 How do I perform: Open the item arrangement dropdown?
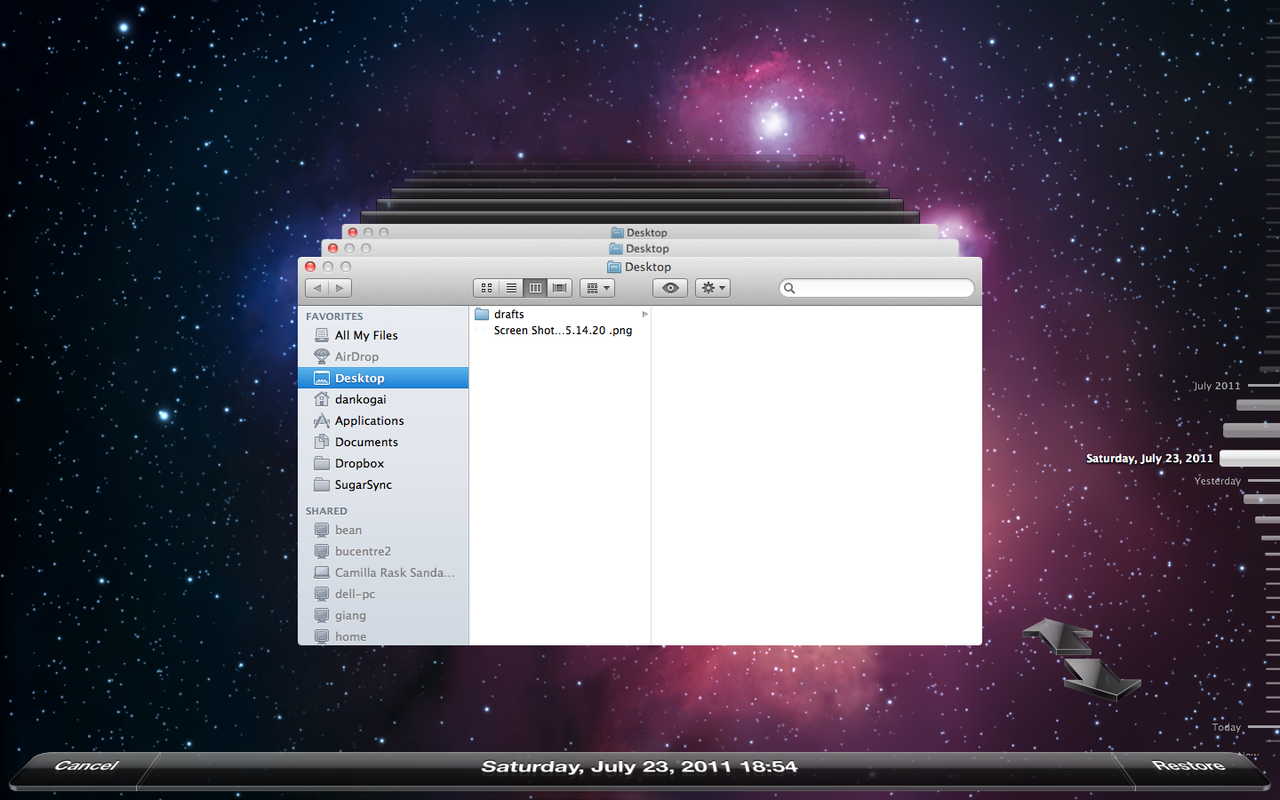[x=597, y=288]
